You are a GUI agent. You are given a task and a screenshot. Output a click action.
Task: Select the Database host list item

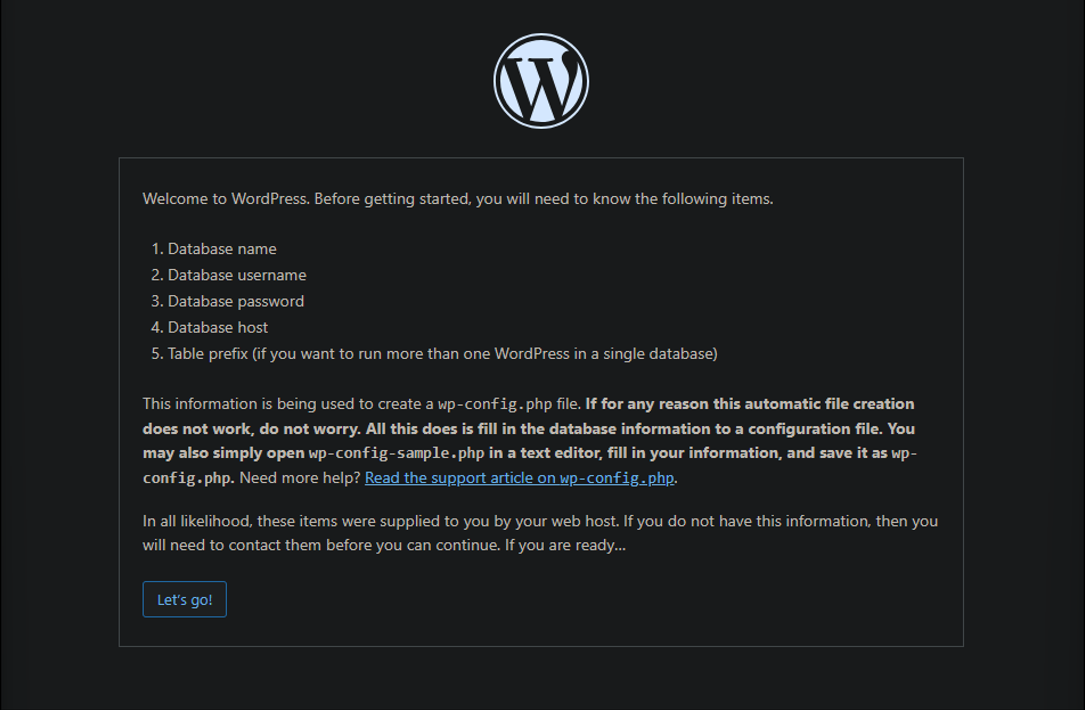(219, 326)
